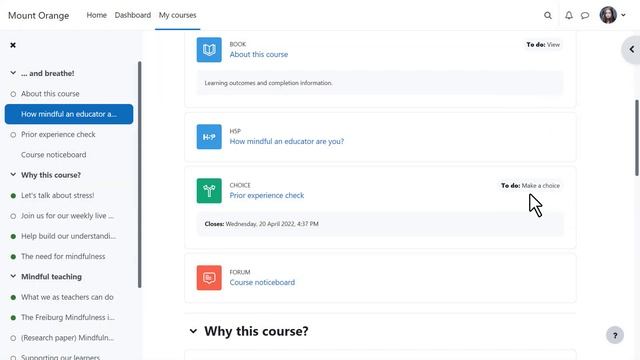This screenshot has height=360, width=640.
Task: Open the user menu dropdown arrow
Action: [x=623, y=15]
